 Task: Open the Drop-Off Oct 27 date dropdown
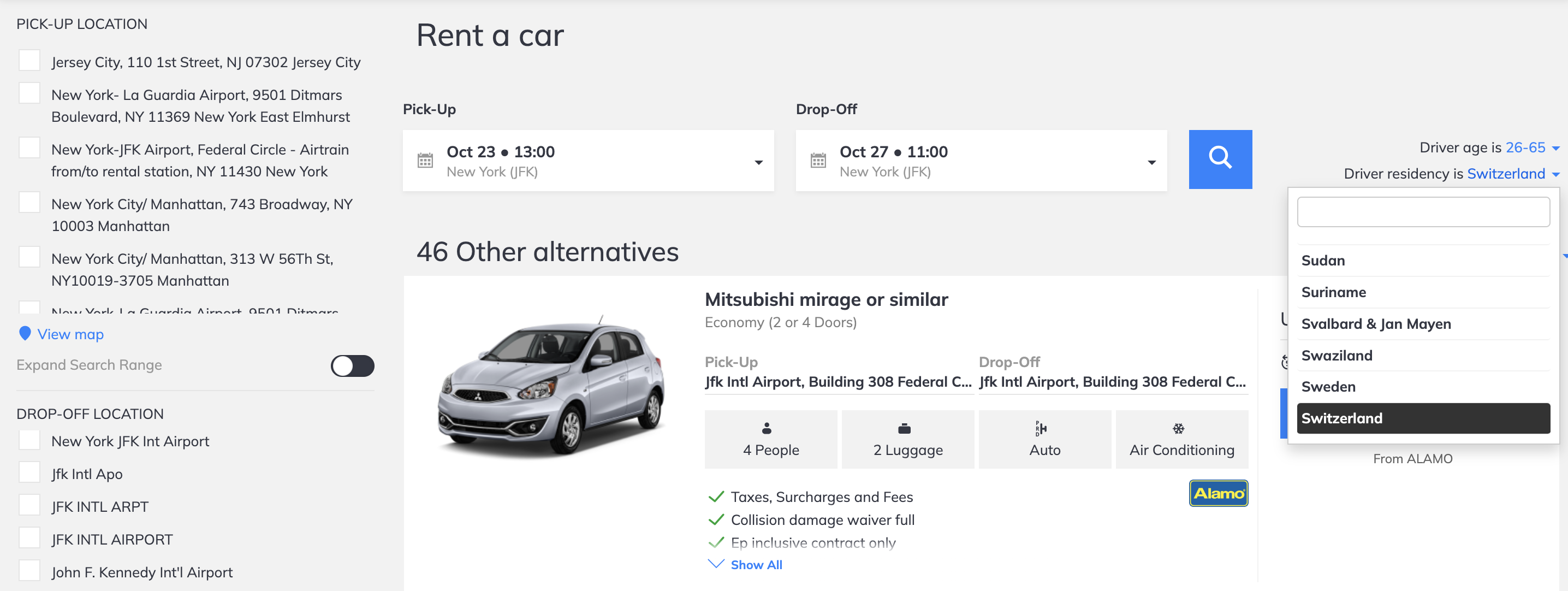pyautogui.click(x=981, y=161)
